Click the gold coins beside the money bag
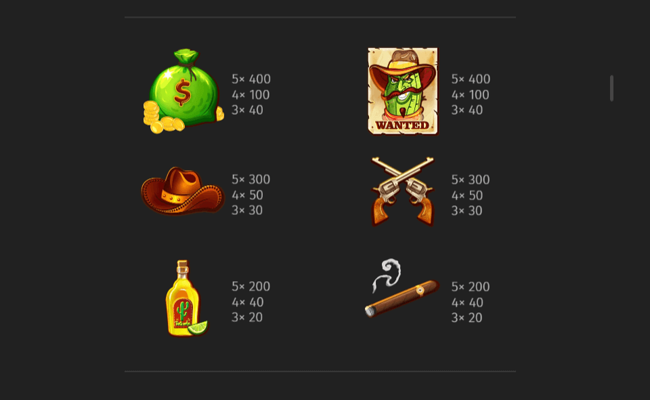Viewport: 650px width, 400px height. 162,119
